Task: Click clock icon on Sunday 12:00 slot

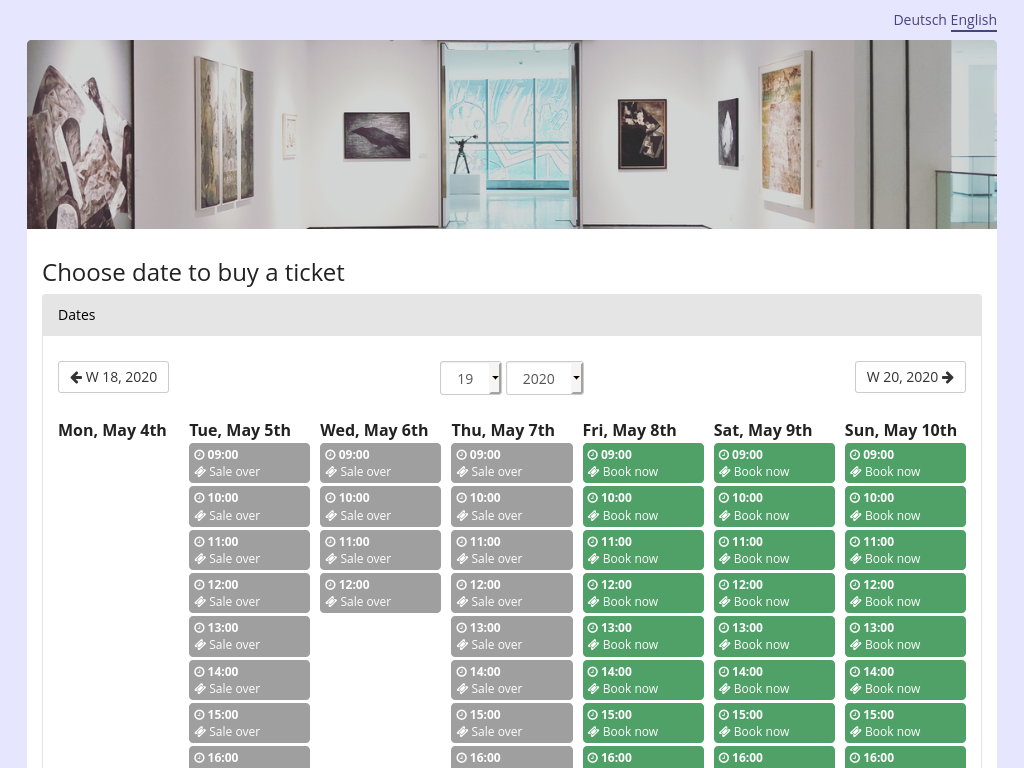Action: click(x=855, y=585)
